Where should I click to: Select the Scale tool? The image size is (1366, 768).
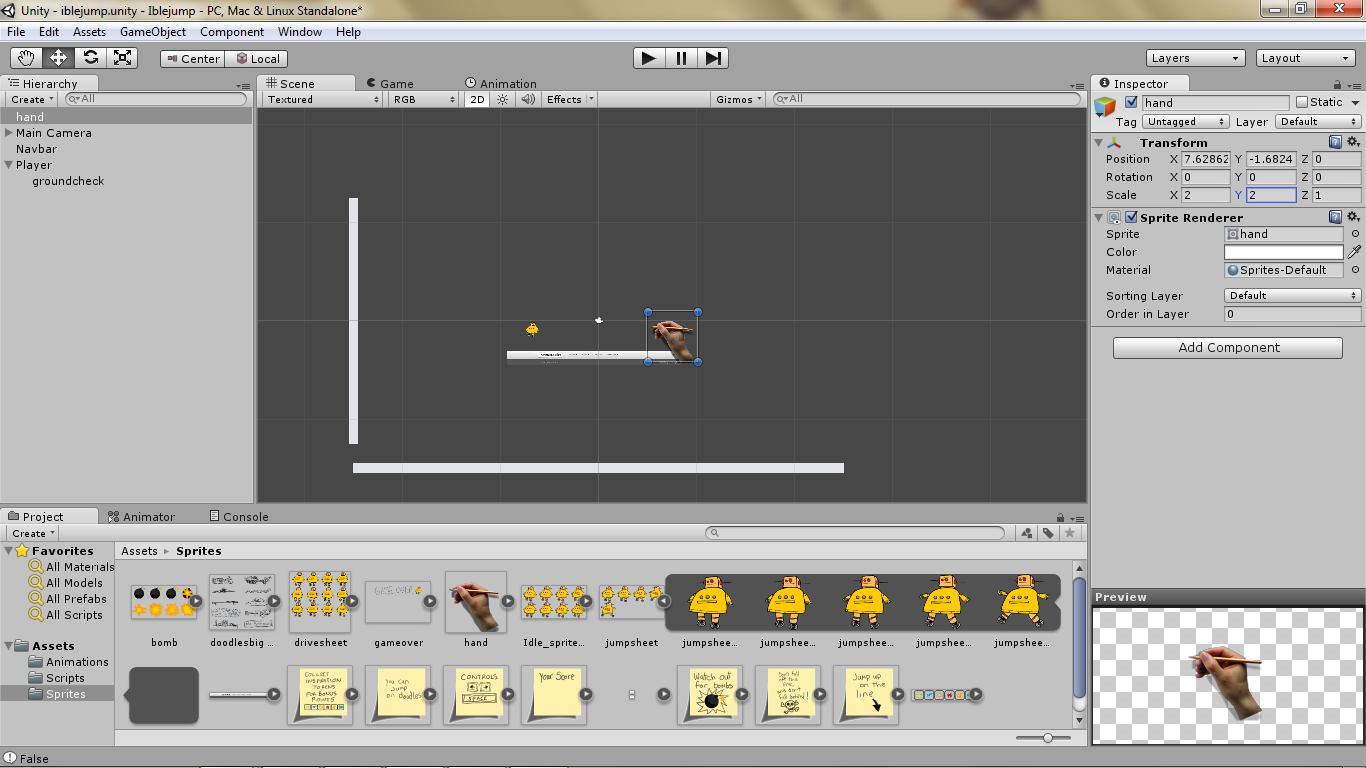click(x=123, y=57)
